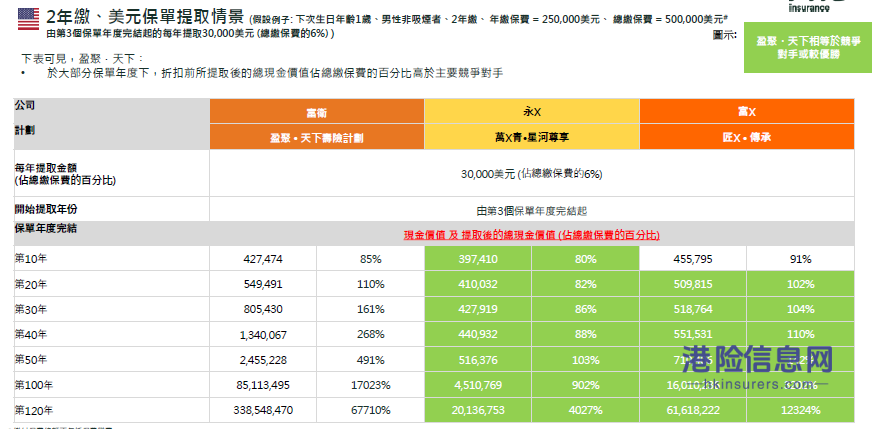Click the '67710%' cell
The width and height of the screenshot is (872, 429).
tap(370, 410)
